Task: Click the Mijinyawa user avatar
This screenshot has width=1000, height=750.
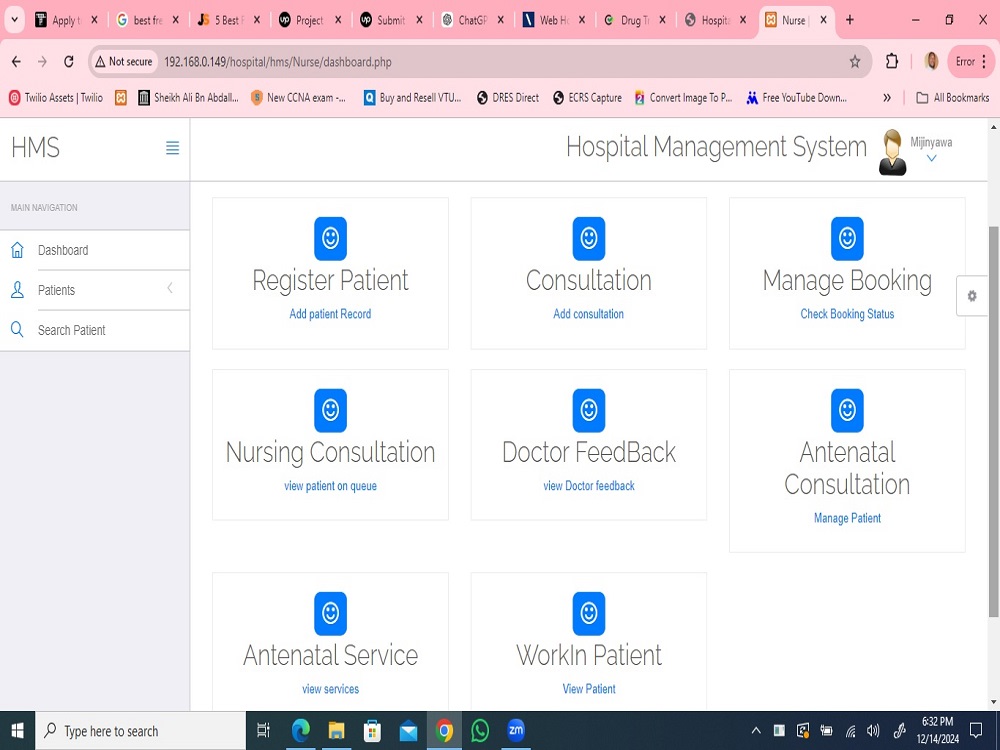Action: coord(892,152)
